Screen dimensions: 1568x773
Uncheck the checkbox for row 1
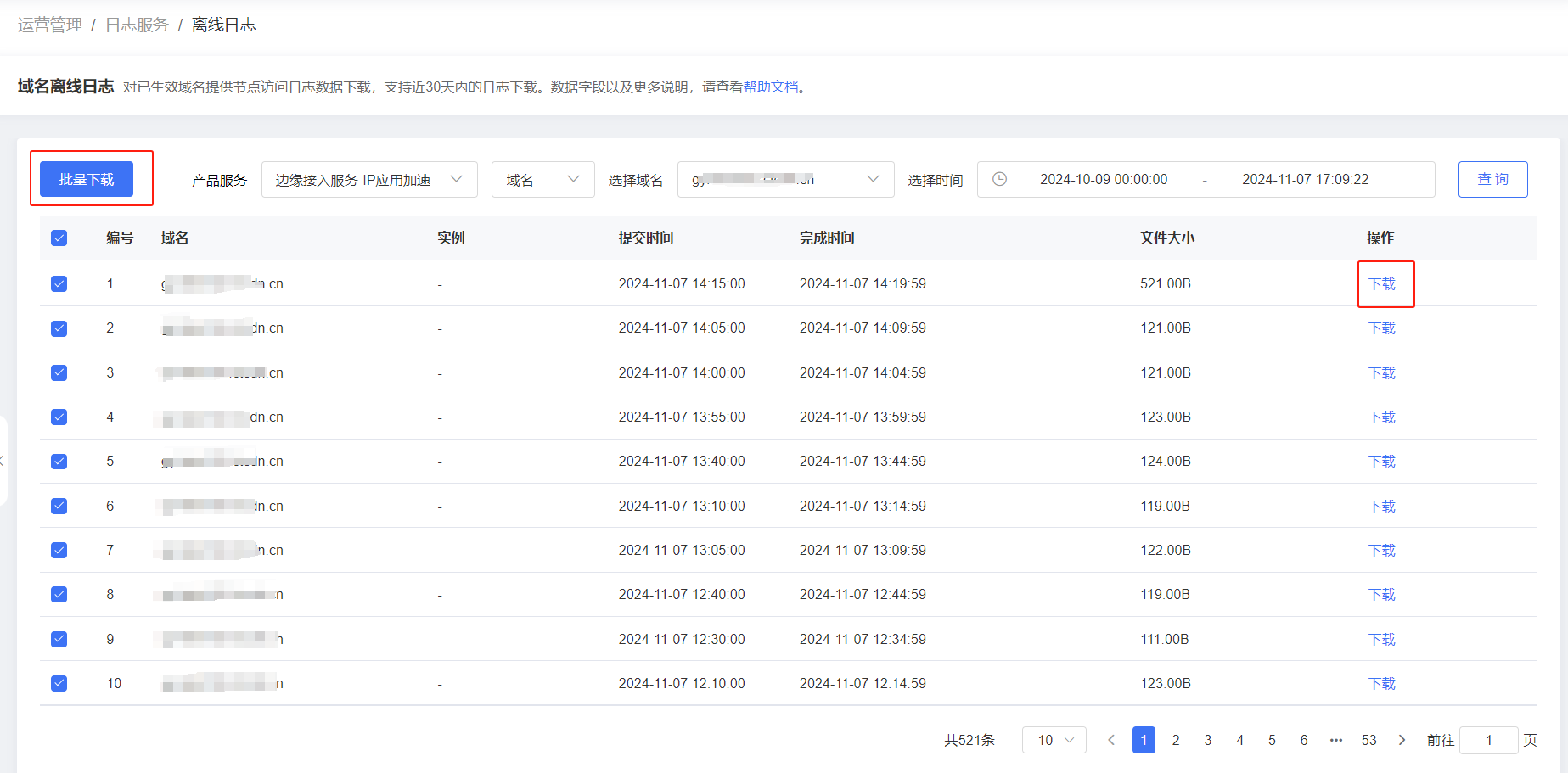[59, 283]
